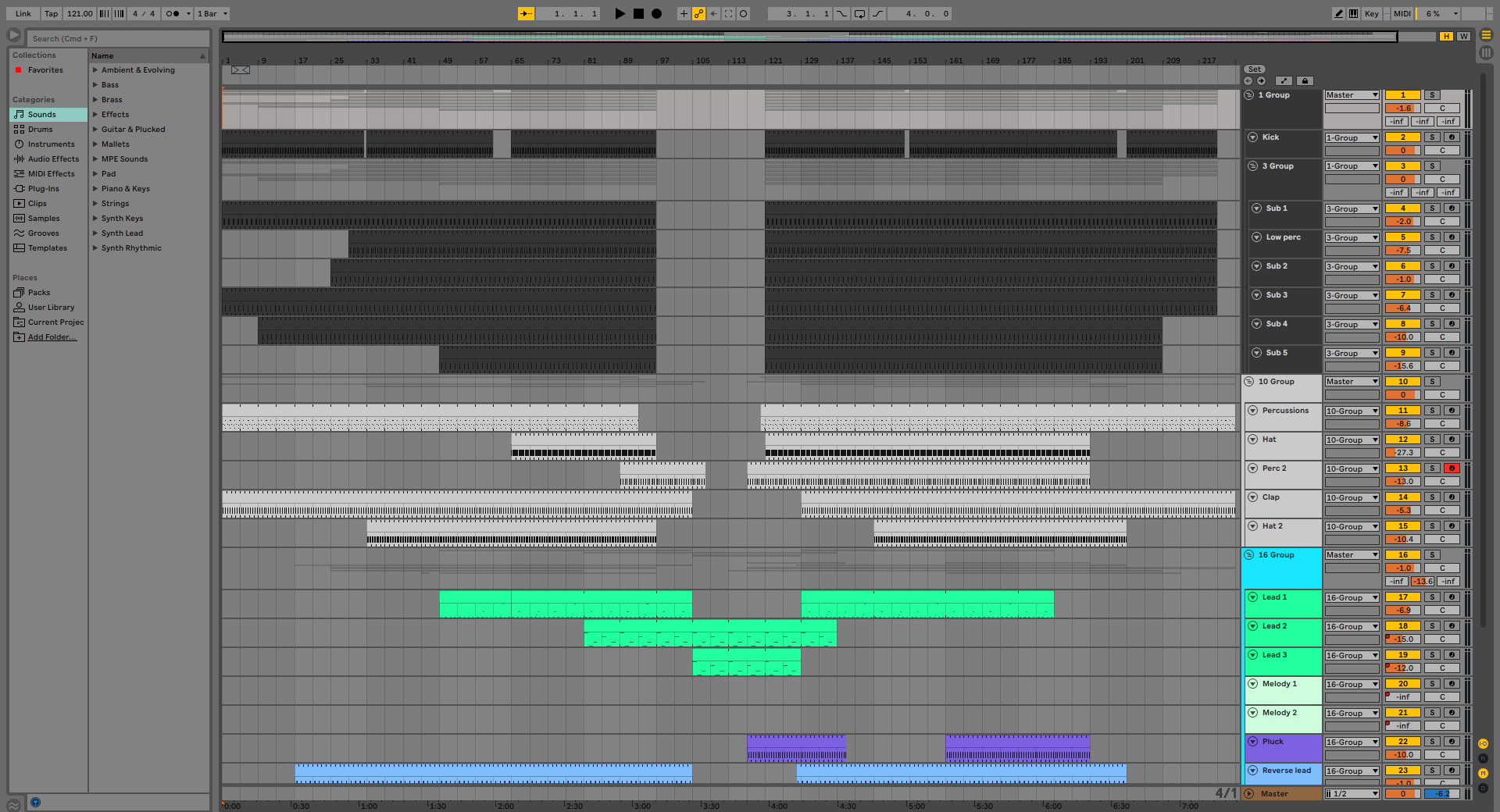Toggle the W optimize arrangement width button

pyautogui.click(x=1463, y=36)
